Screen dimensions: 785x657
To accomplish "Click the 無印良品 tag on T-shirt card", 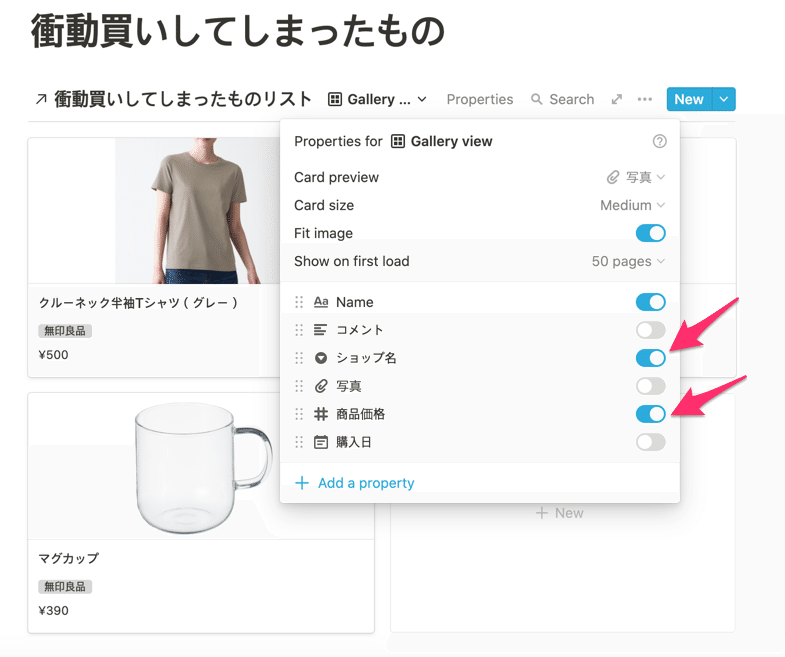I will (65, 331).
